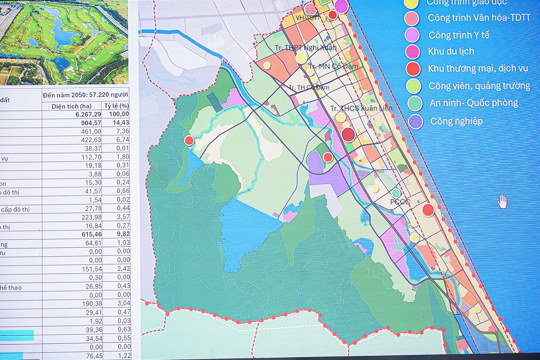
Task: Click the large dark red marker near THCS Xuân Liên
Action: (348, 134)
